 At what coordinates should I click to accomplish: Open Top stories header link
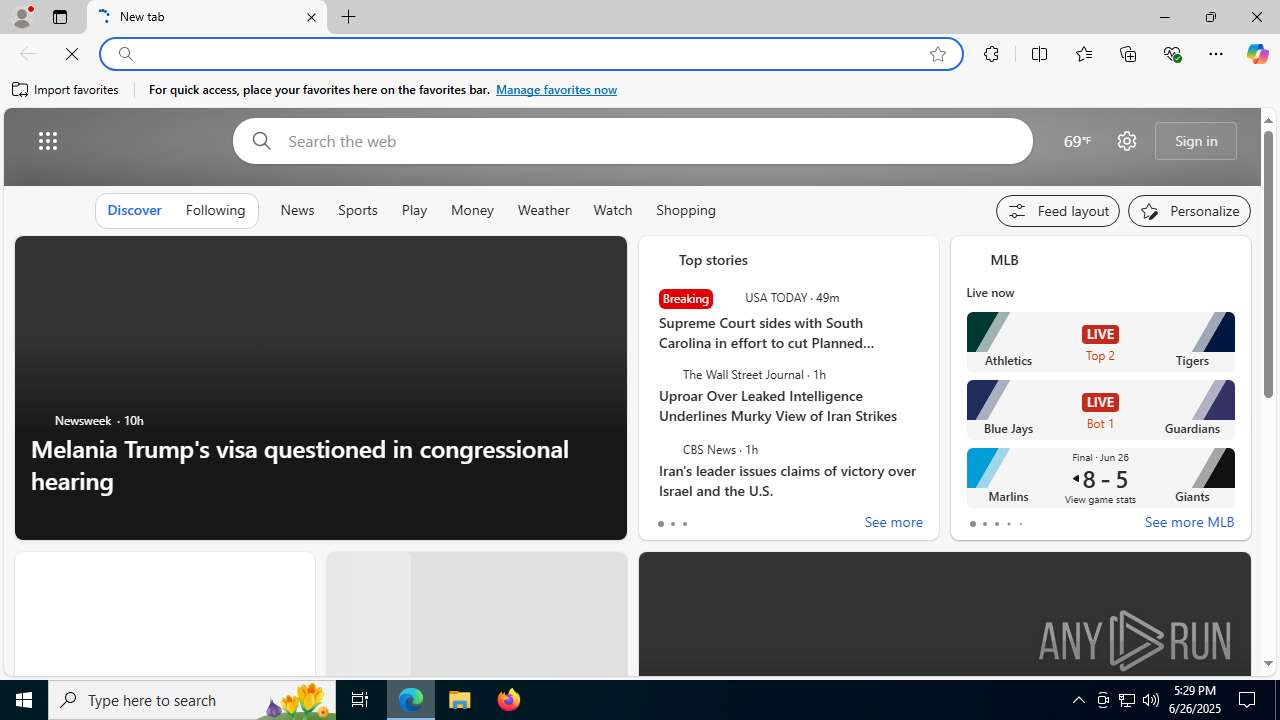(x=713, y=260)
